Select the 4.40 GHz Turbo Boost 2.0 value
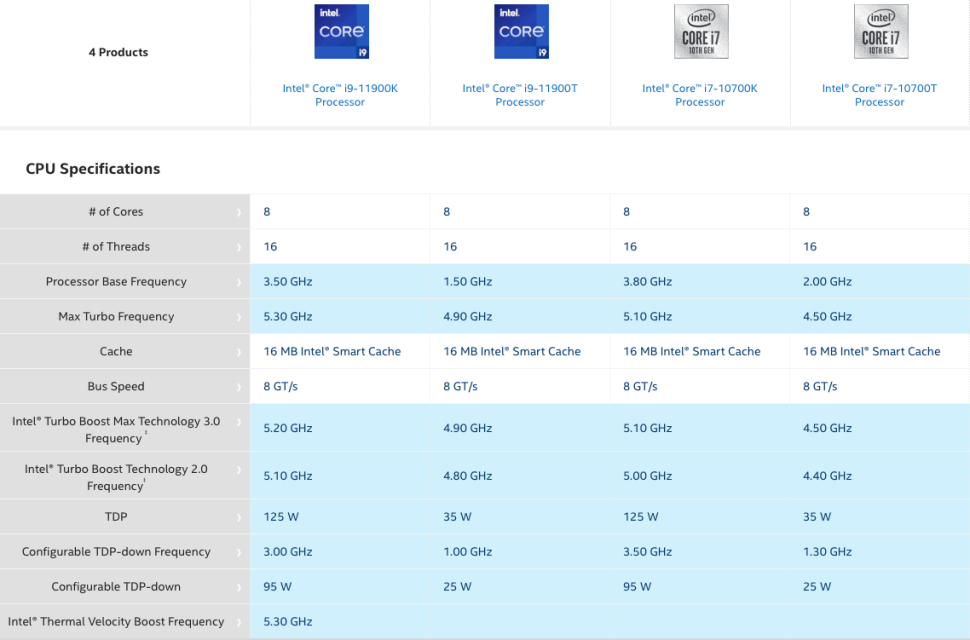 (x=827, y=476)
